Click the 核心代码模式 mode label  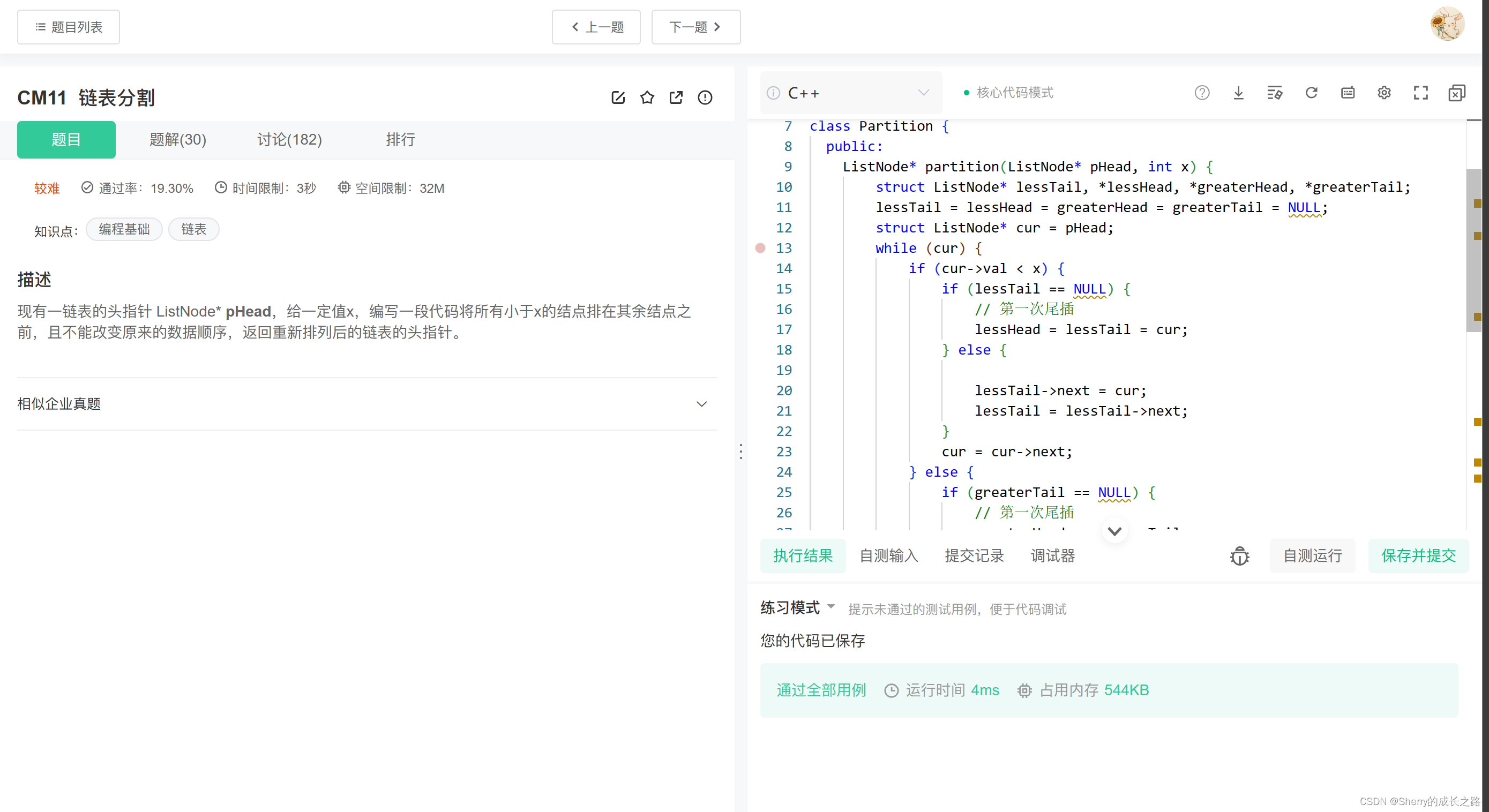1014,93
